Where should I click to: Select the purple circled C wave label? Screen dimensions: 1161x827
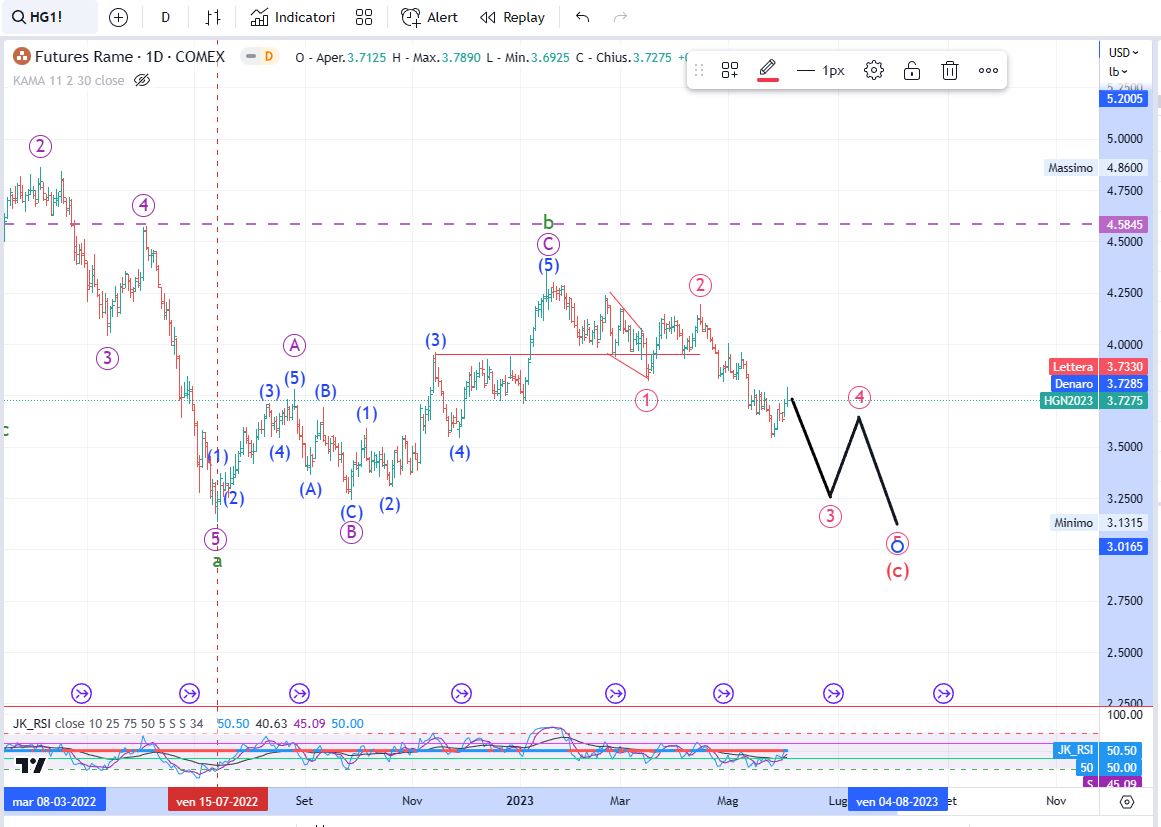pyautogui.click(x=548, y=244)
